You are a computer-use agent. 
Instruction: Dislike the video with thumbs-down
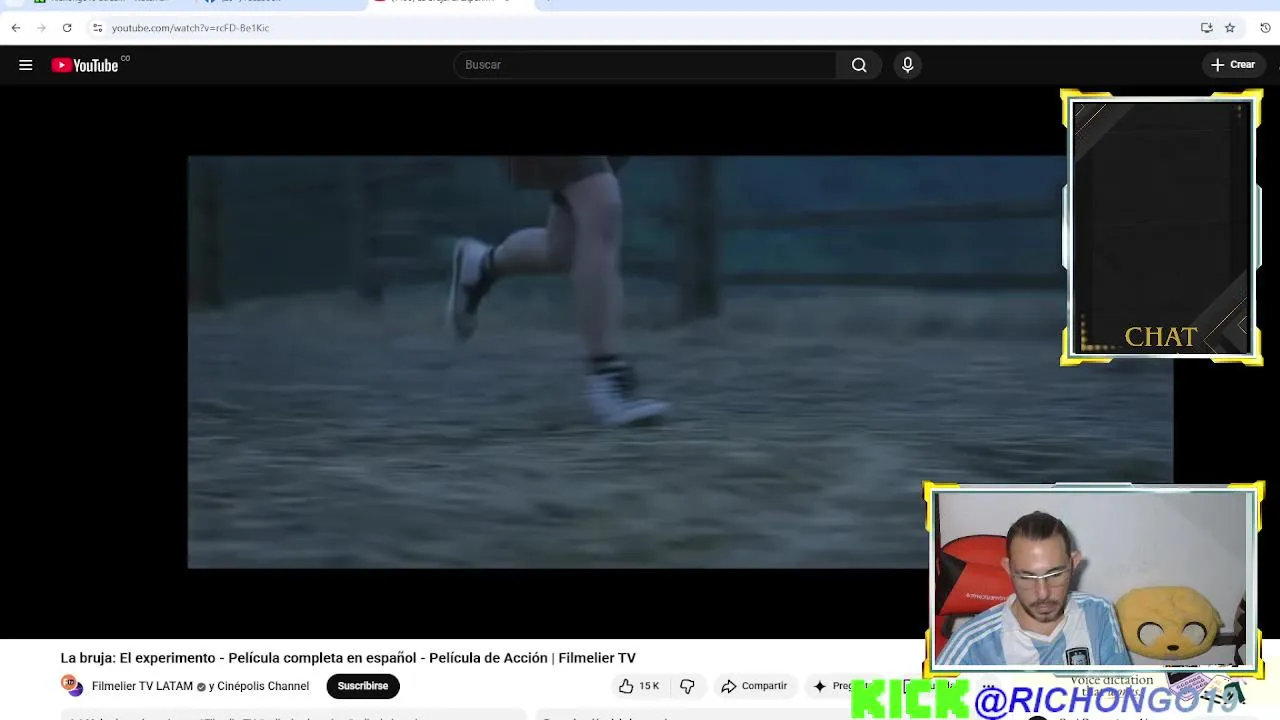tap(687, 686)
